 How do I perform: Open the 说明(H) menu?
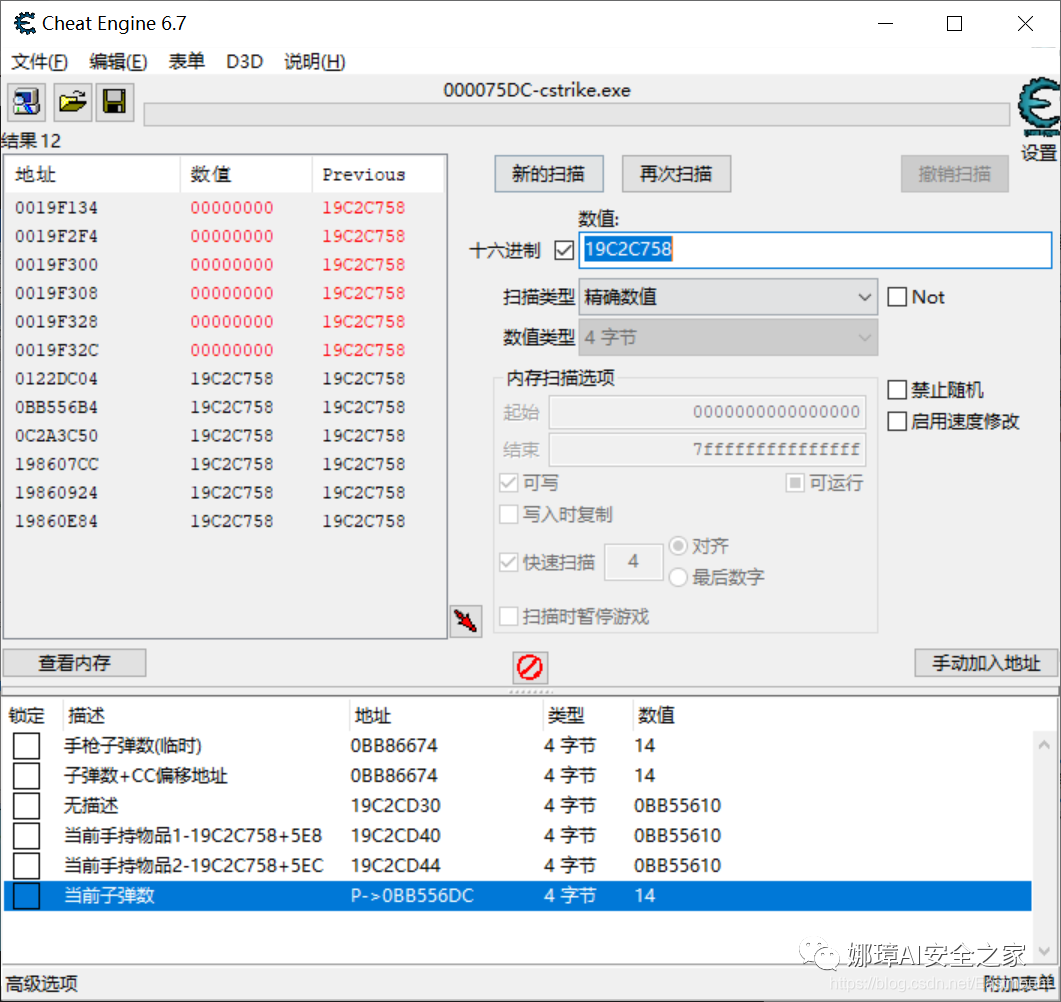[315, 62]
